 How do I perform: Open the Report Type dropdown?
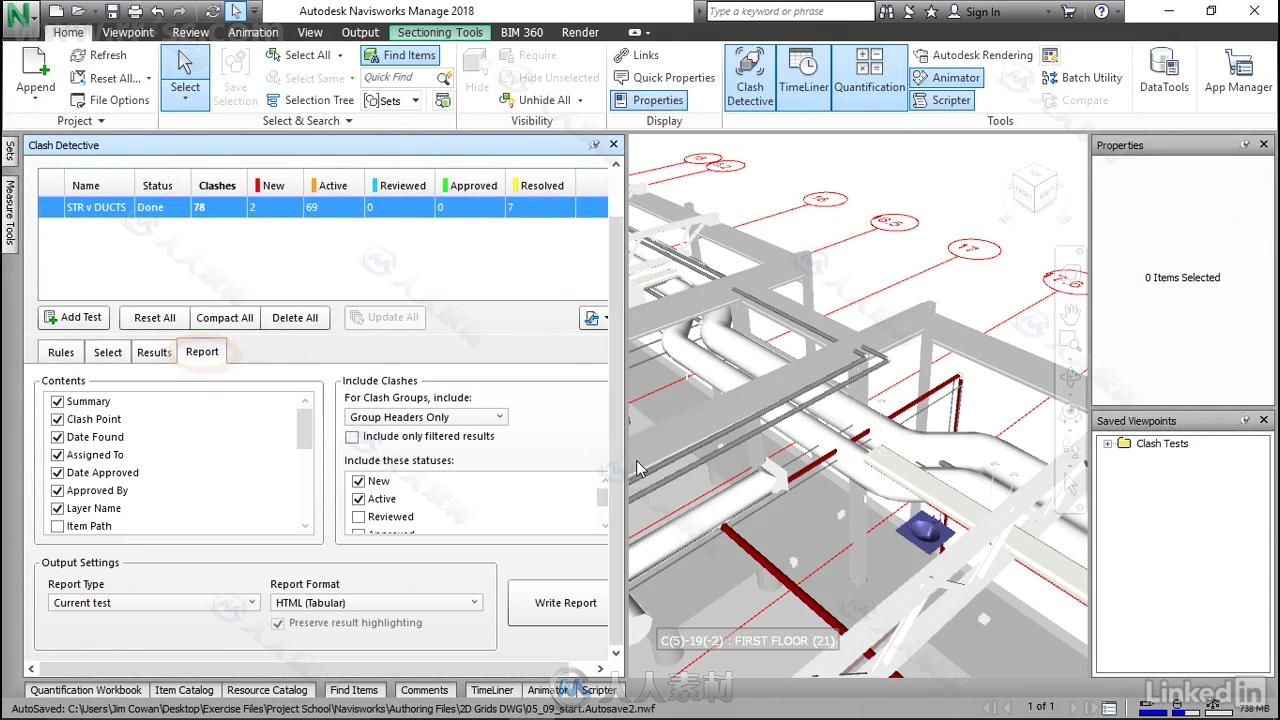tap(154, 603)
